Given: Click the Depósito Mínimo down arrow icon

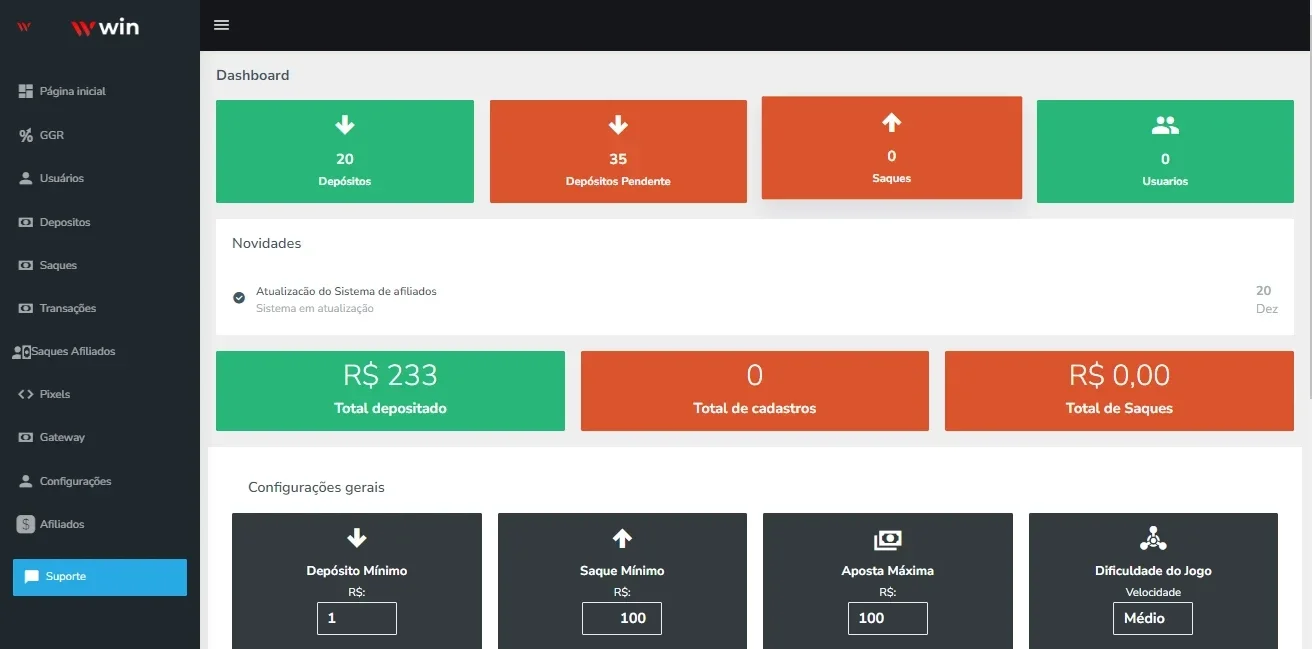Looking at the screenshot, I should tap(357, 538).
